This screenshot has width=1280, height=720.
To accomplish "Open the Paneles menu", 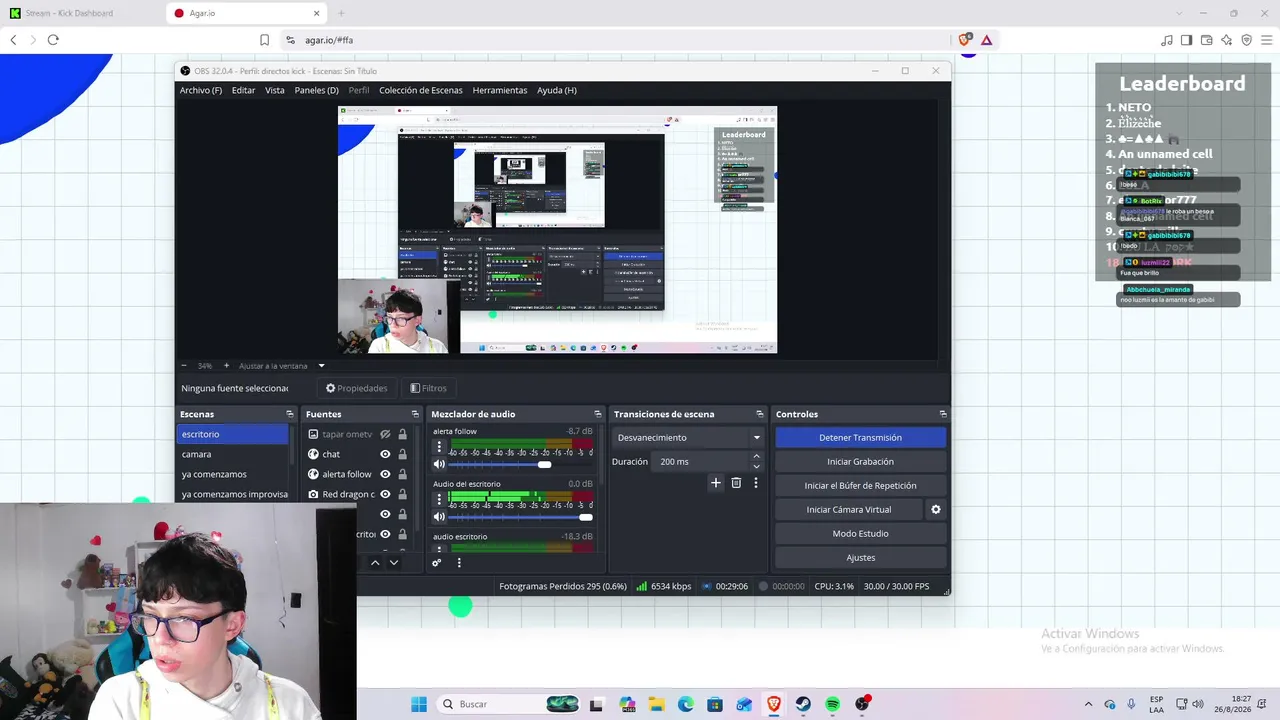I will pos(317,90).
